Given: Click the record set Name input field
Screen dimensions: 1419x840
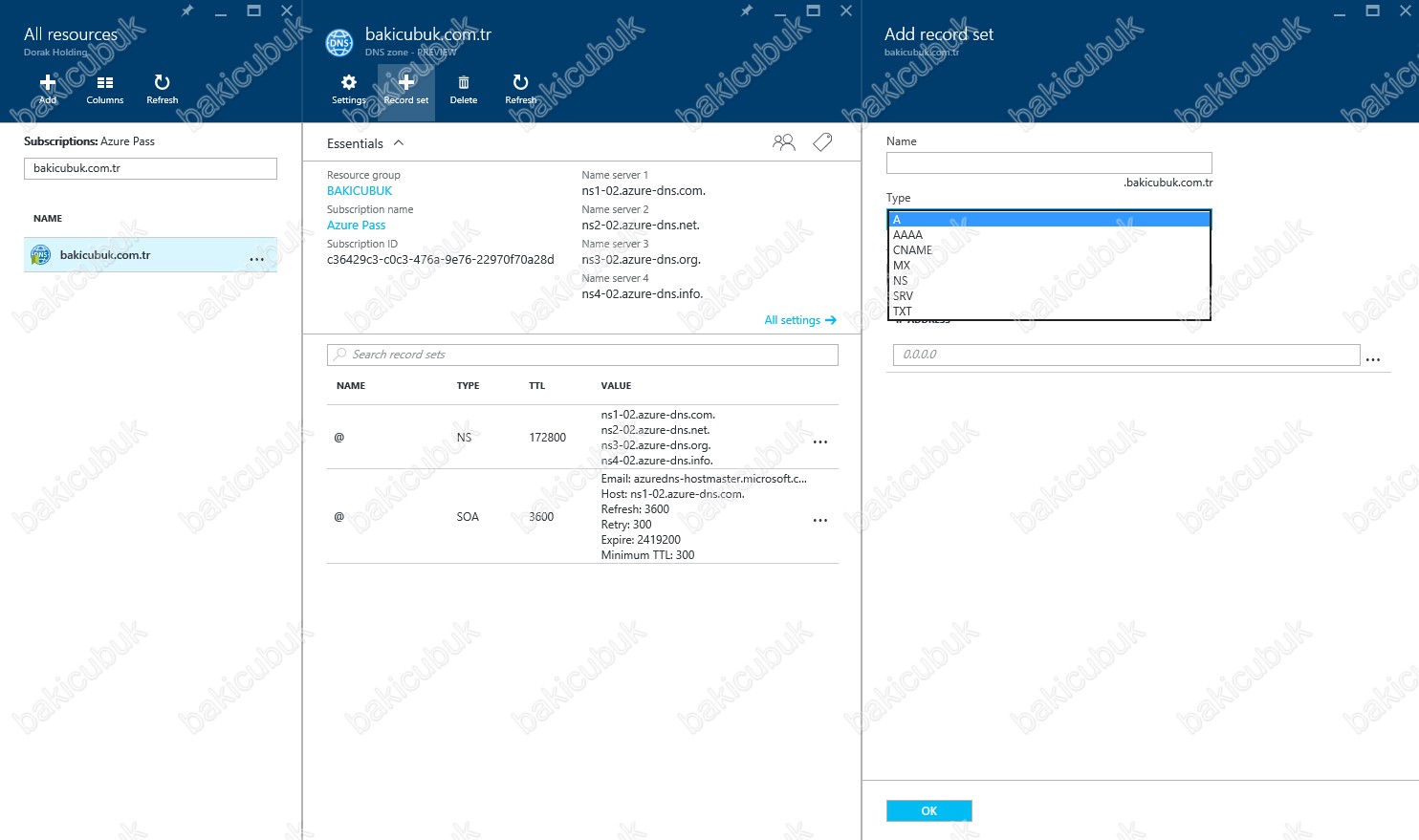Looking at the screenshot, I should click(1048, 163).
